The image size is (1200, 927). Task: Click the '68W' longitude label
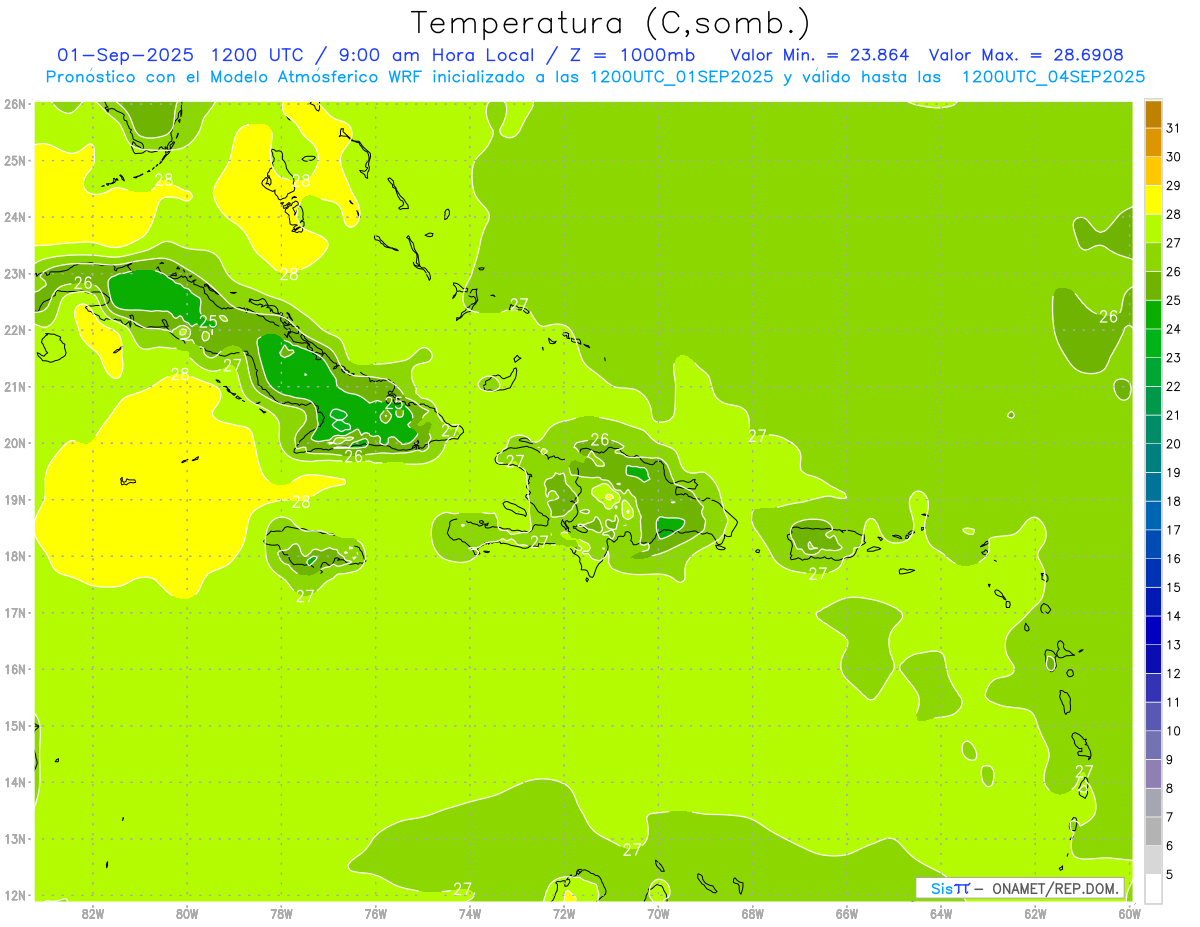[x=753, y=912]
